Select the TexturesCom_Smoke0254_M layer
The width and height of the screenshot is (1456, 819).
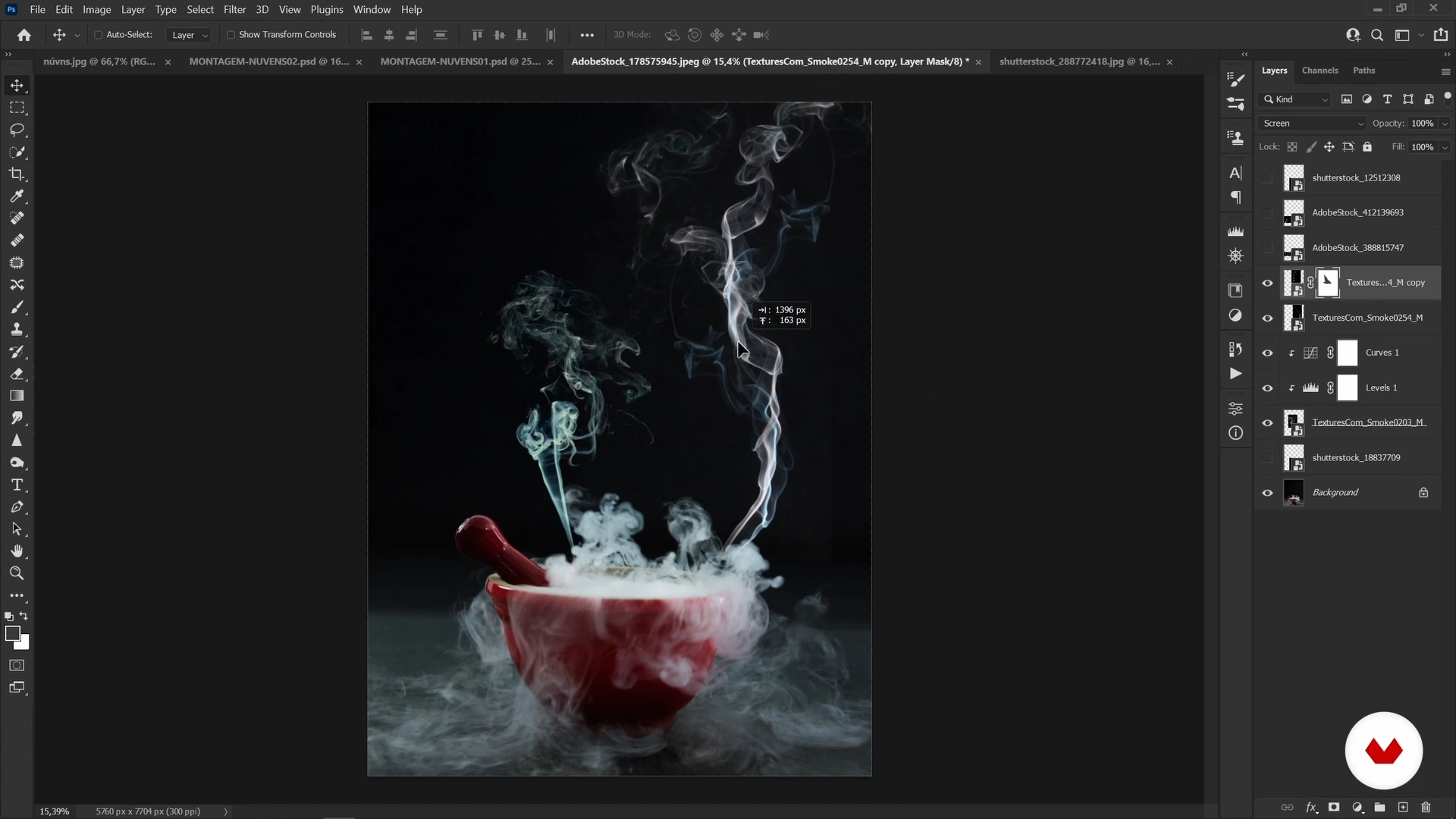pos(1367,318)
